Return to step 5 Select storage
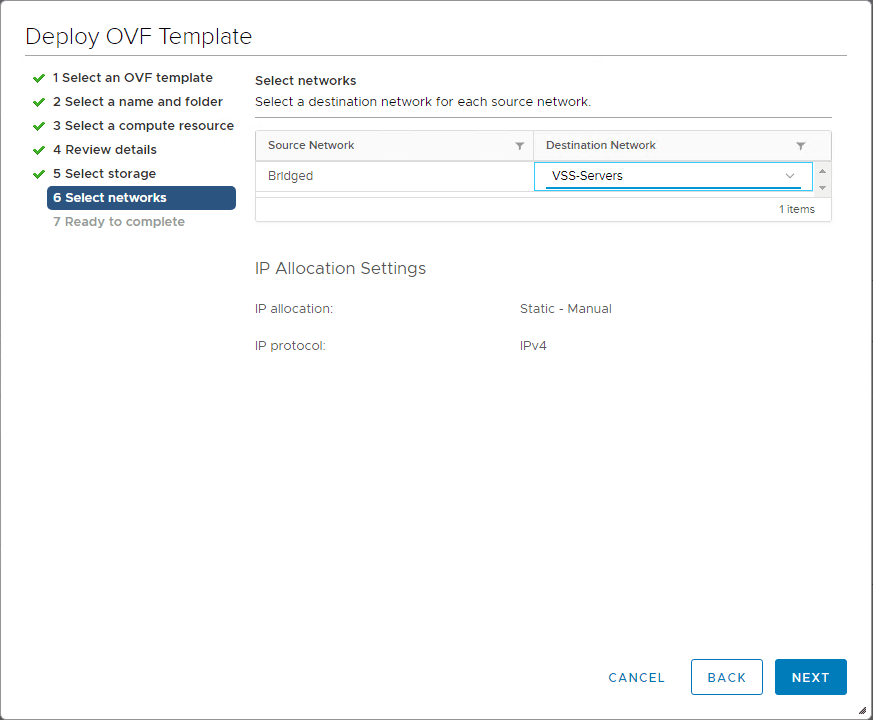The height and width of the screenshot is (720, 873). point(104,174)
